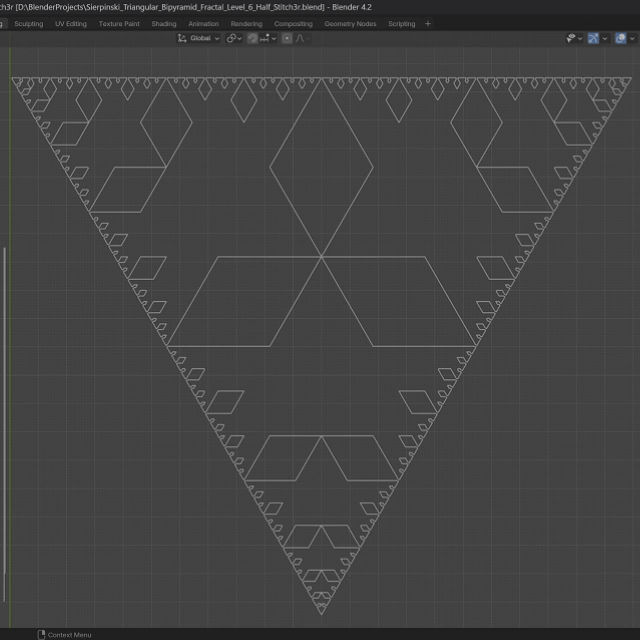Toggle proportional editing on

click(288, 38)
